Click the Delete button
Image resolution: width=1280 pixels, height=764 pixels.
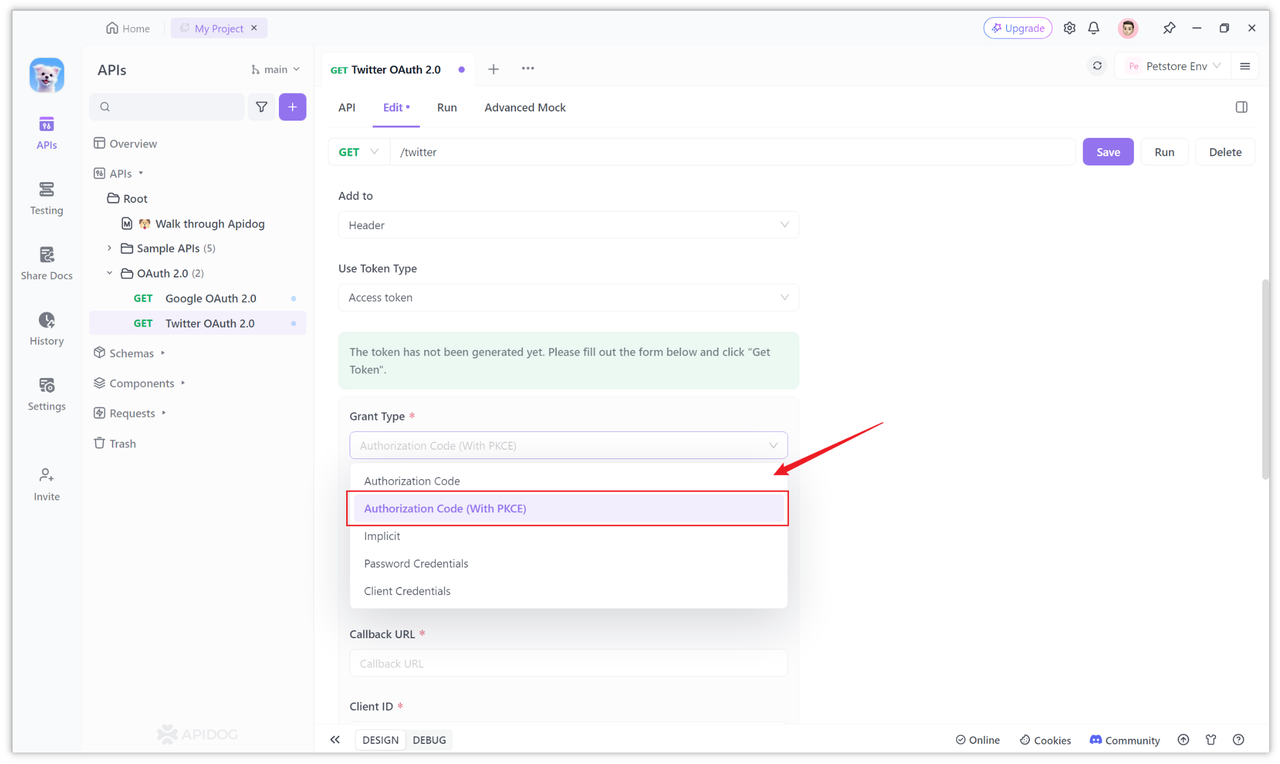(1225, 152)
